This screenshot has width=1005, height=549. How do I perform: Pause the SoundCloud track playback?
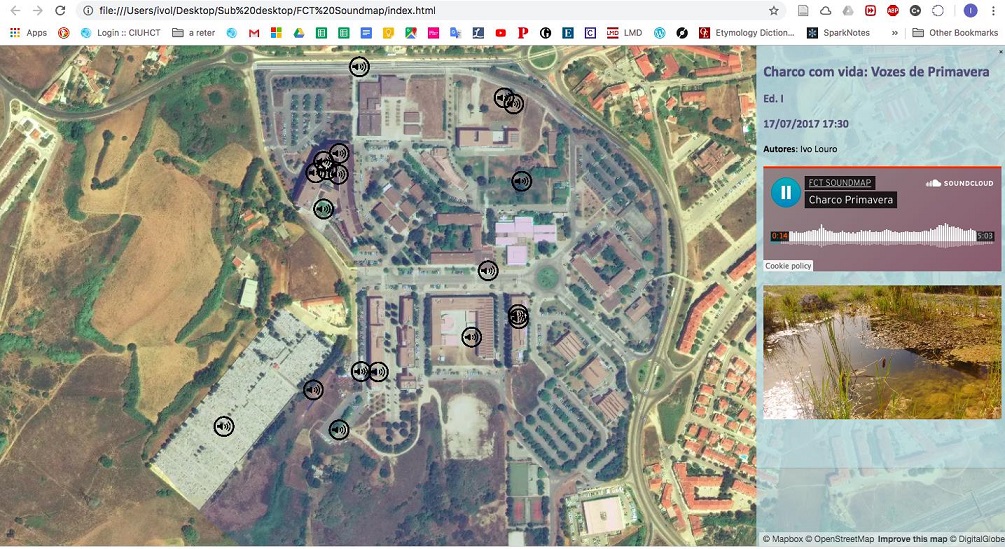click(786, 192)
